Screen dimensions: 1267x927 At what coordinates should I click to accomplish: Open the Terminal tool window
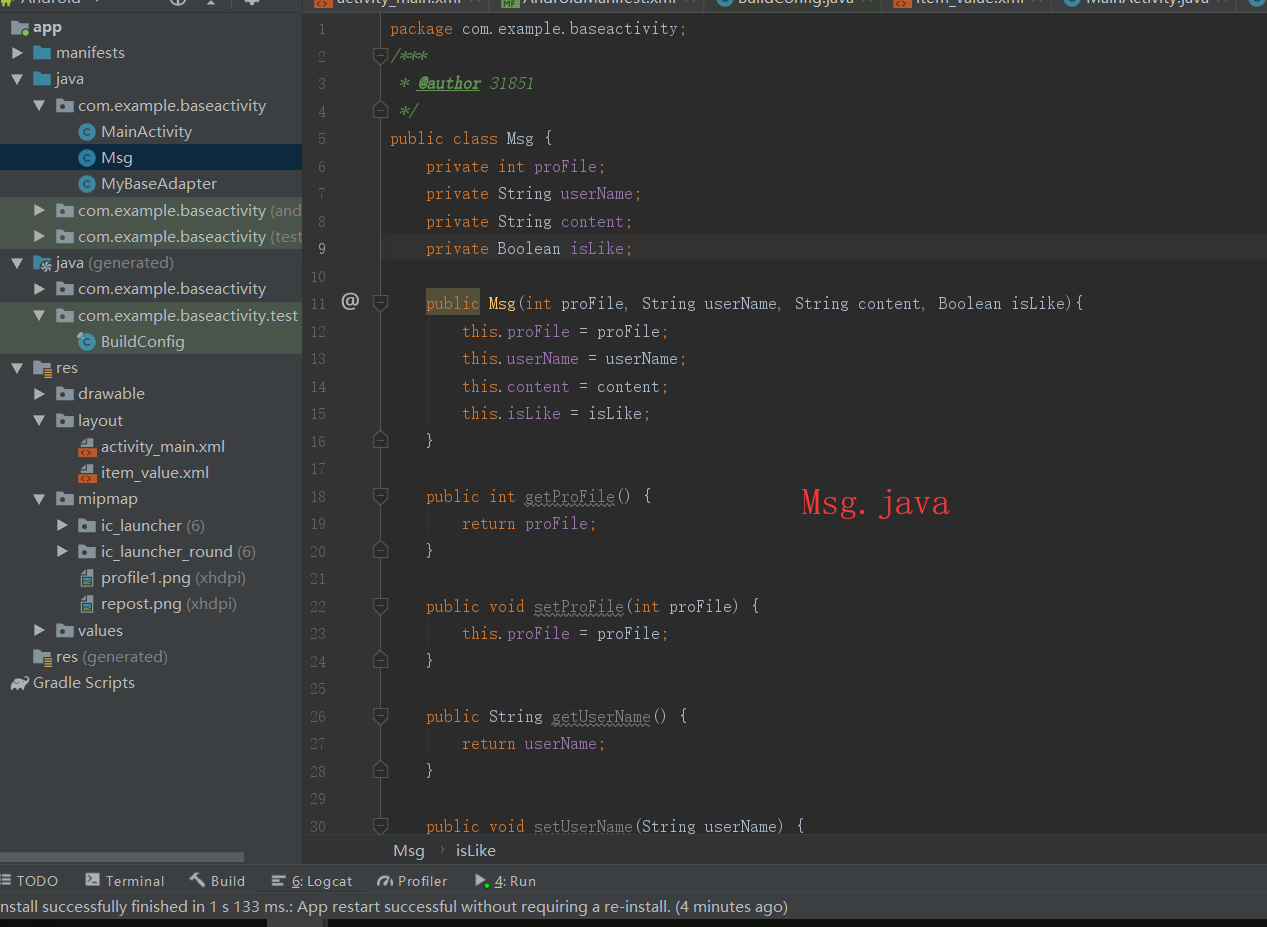pos(125,881)
